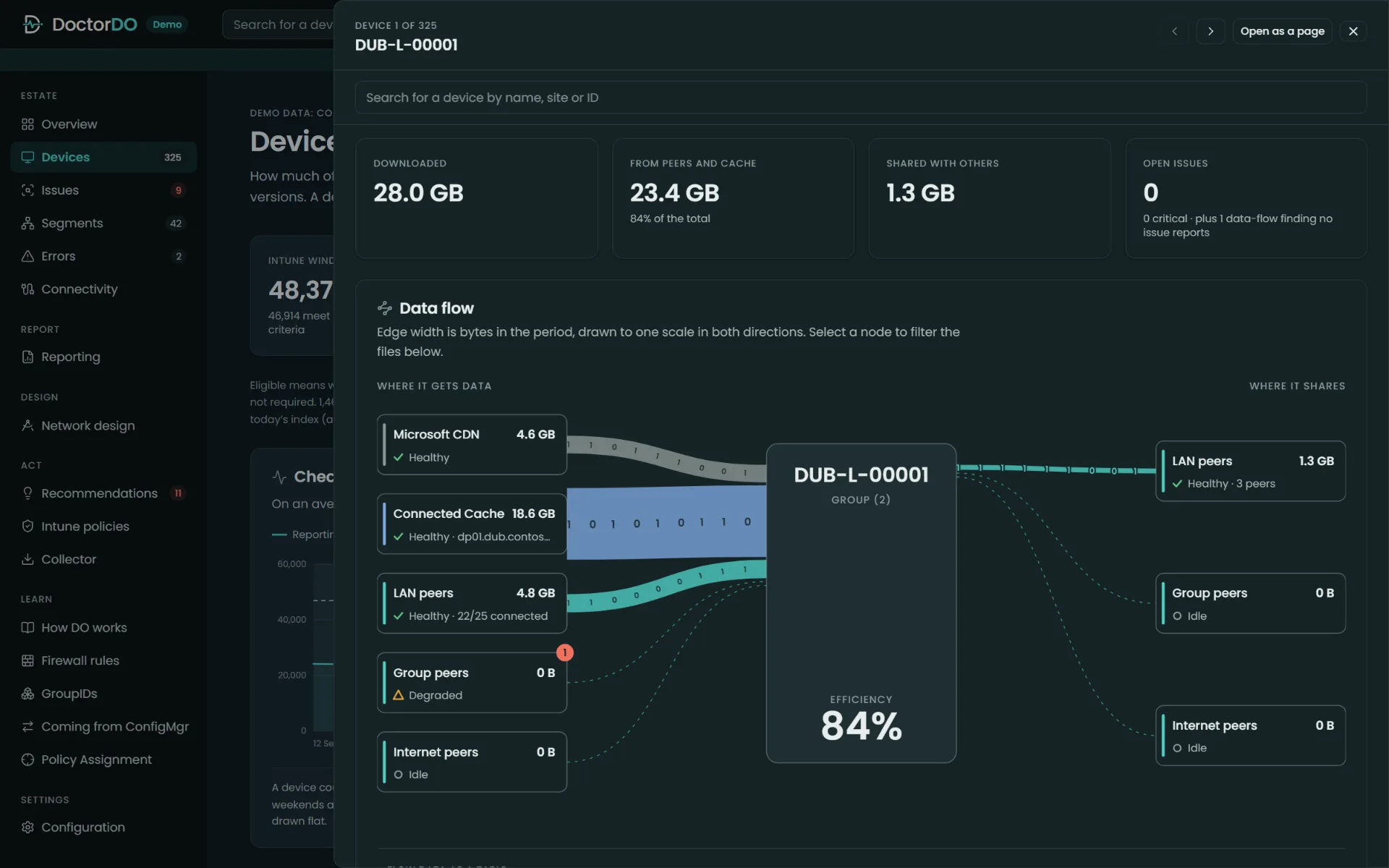Click Open as a page button
The image size is (1389, 868).
1282,31
